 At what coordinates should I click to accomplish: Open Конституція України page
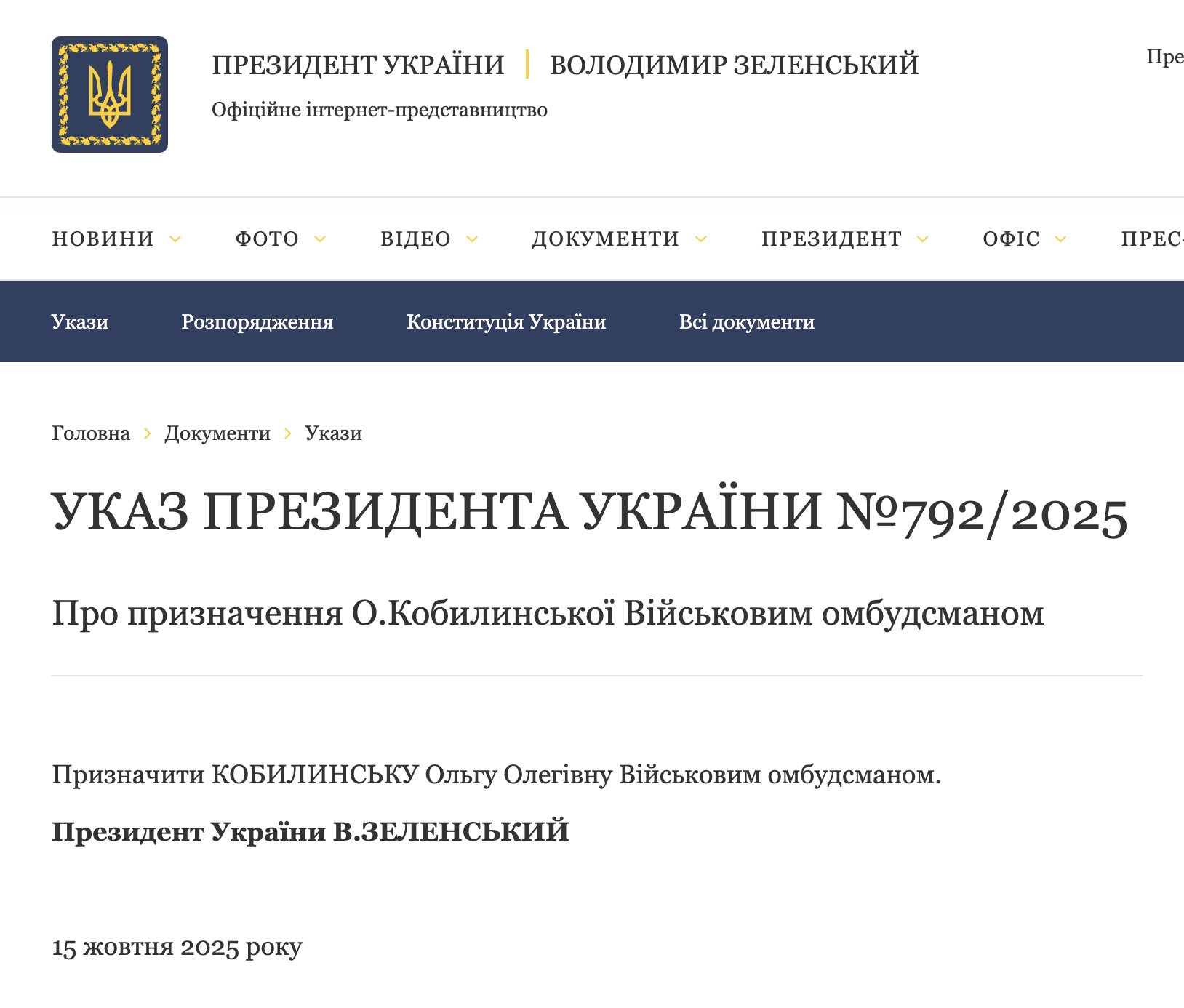(x=507, y=321)
